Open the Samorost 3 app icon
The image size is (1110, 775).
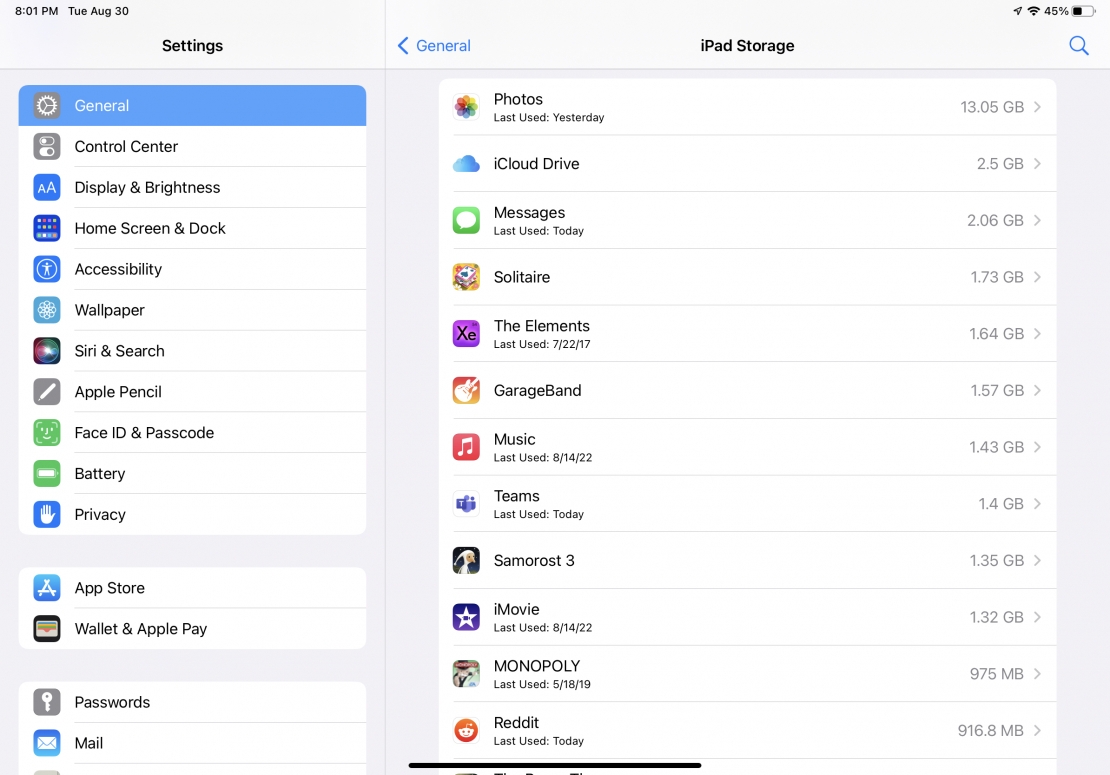coord(466,560)
